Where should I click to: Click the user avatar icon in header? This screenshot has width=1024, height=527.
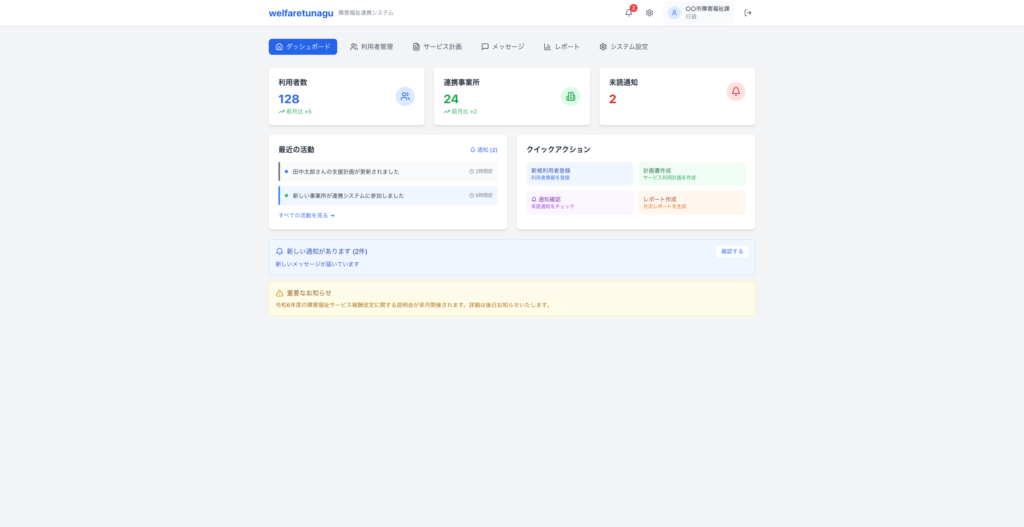coord(674,13)
